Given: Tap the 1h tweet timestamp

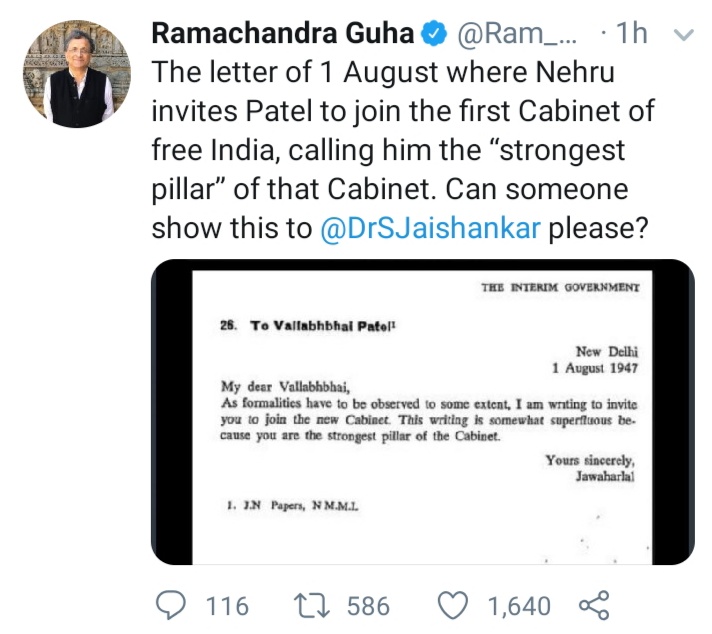Looking at the screenshot, I should [631, 33].
